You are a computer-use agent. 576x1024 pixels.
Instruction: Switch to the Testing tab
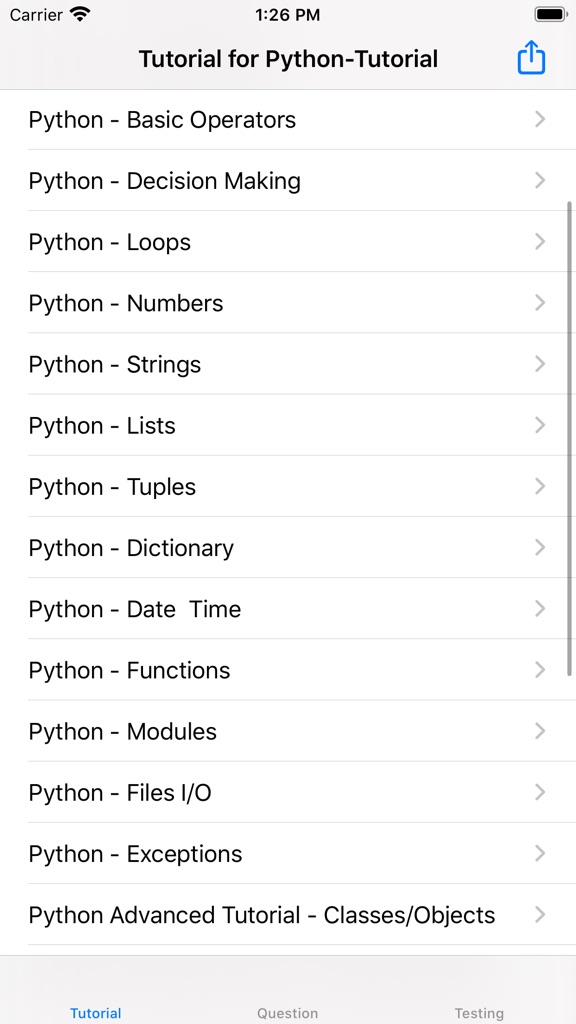[479, 1013]
